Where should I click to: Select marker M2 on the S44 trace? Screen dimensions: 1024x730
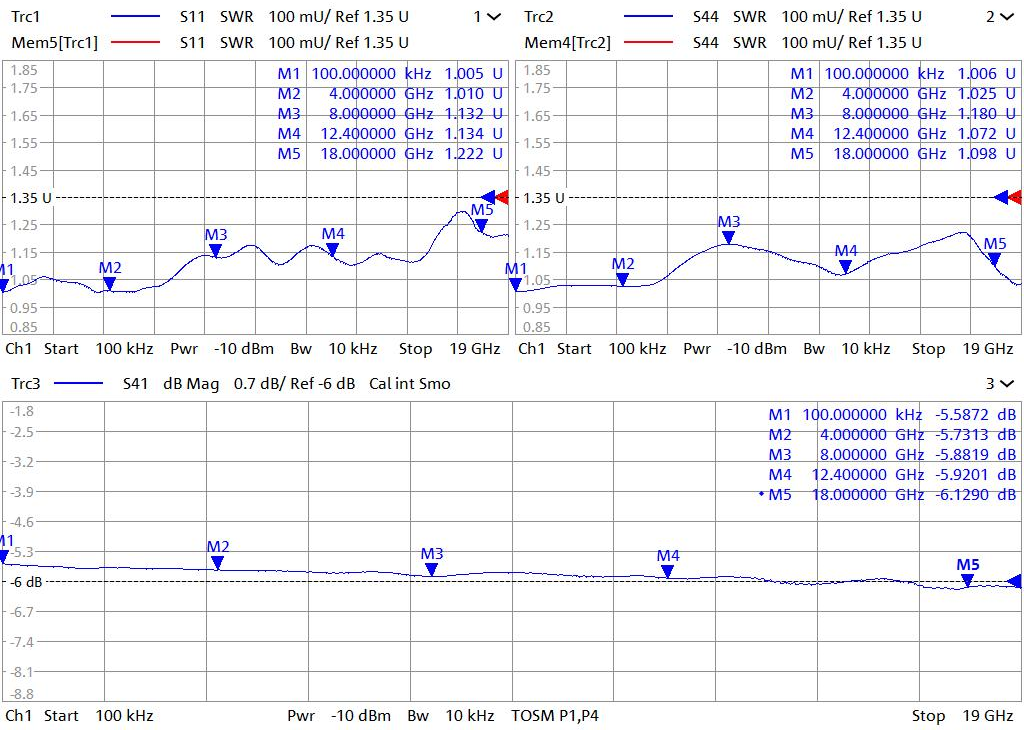tap(623, 279)
